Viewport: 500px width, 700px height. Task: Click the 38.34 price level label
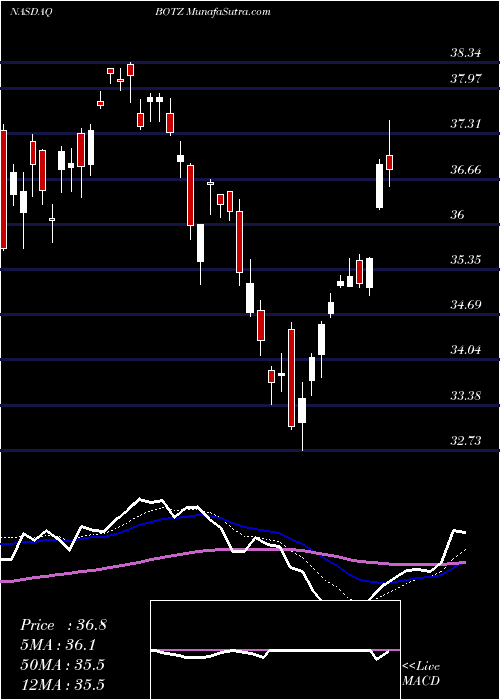click(x=466, y=53)
